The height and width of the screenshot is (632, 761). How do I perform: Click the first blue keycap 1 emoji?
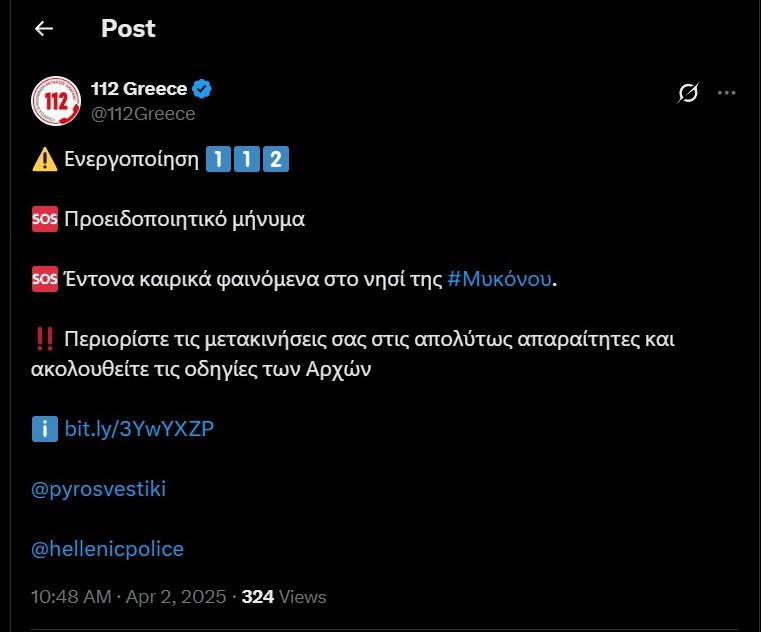pyautogui.click(x=218, y=159)
